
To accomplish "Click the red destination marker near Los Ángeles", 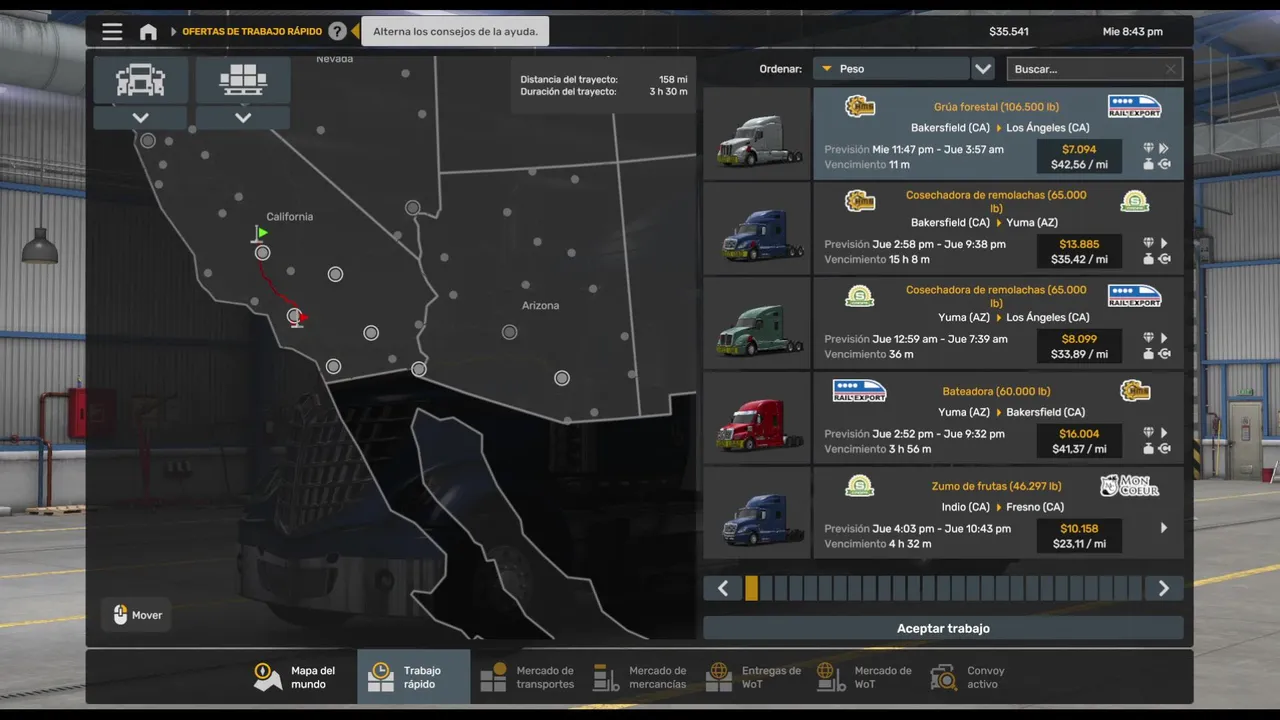I will (302, 318).
